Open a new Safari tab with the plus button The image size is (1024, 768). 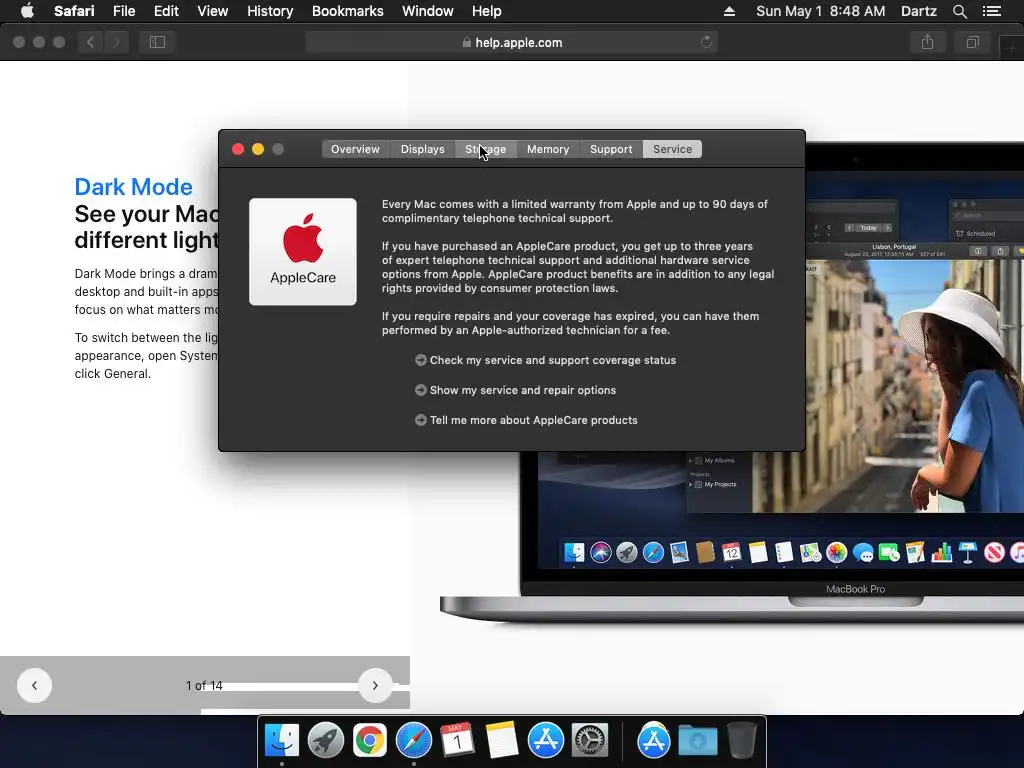point(1012,47)
